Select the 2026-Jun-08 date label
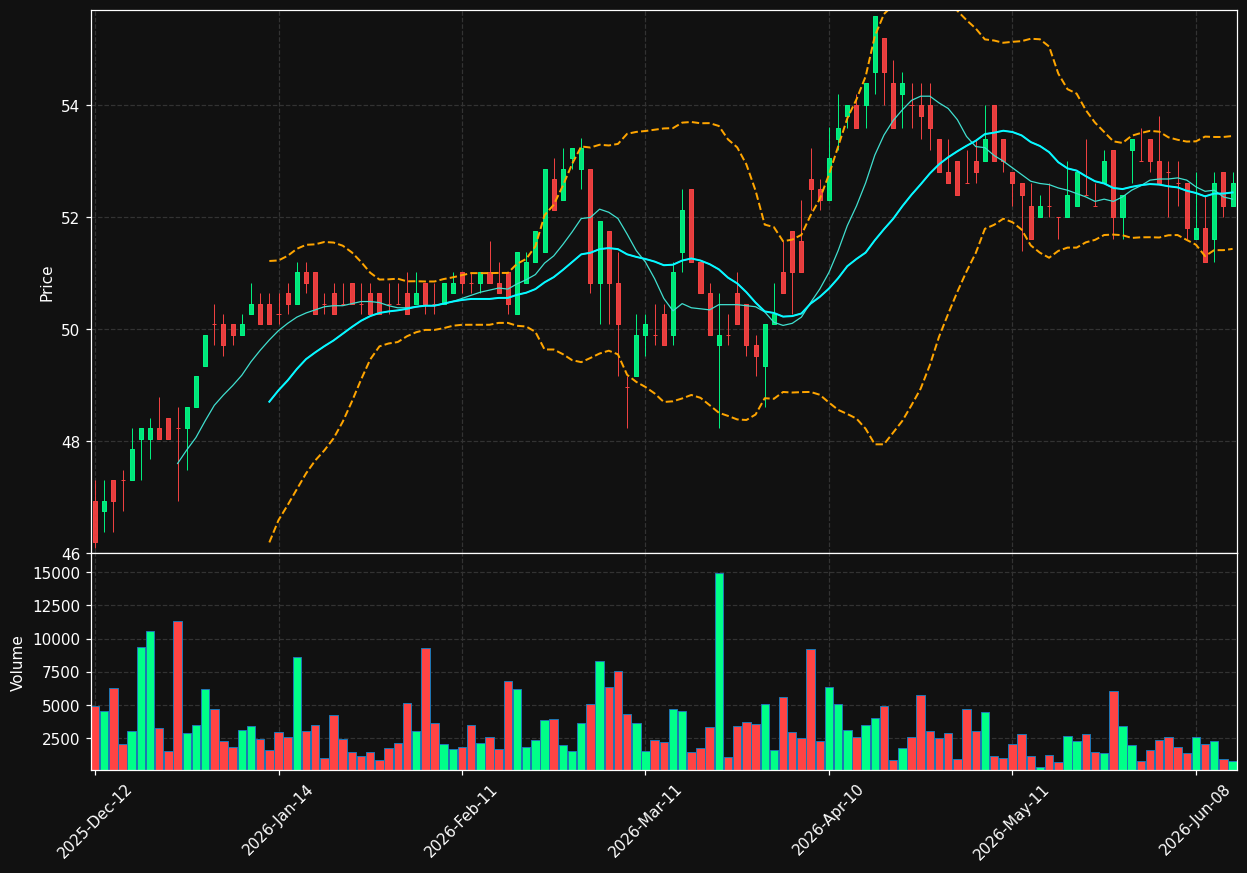 pos(1197,821)
